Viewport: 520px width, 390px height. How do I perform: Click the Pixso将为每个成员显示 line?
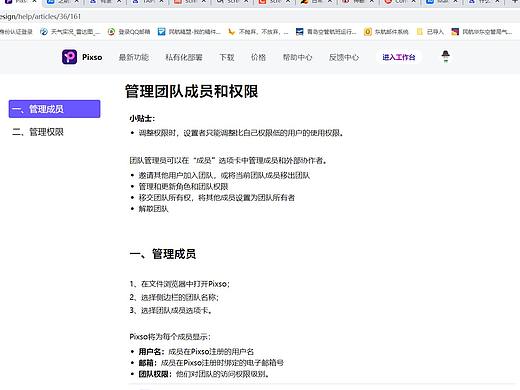point(170,337)
